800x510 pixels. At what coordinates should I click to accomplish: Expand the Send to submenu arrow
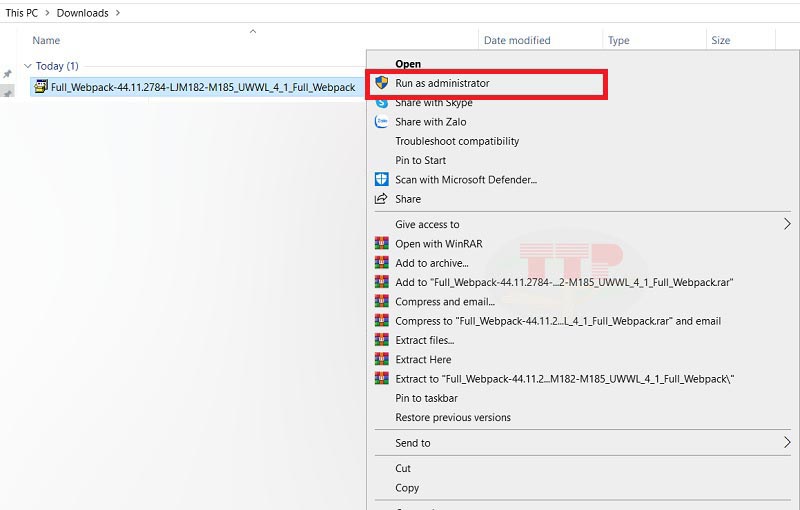click(787, 442)
